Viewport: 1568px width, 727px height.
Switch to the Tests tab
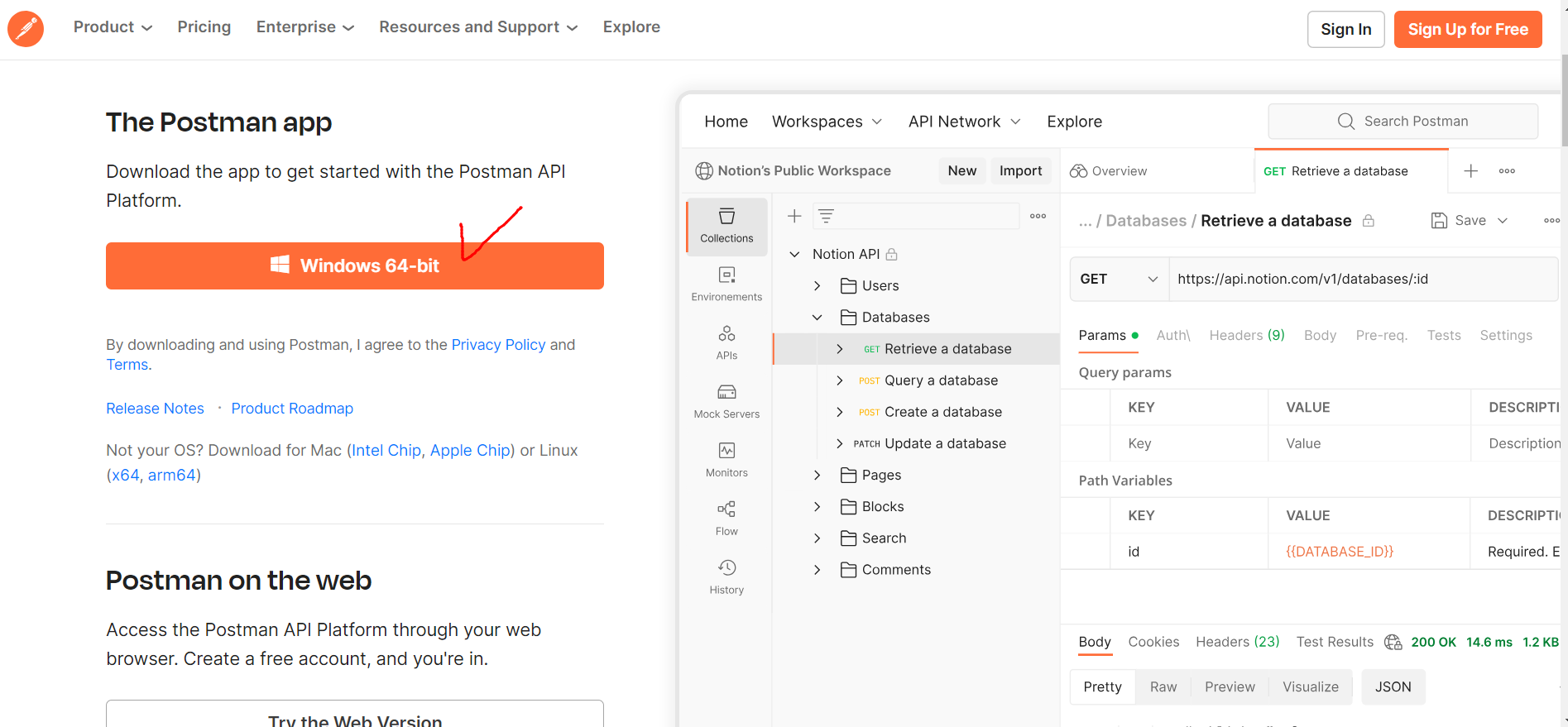point(1444,336)
